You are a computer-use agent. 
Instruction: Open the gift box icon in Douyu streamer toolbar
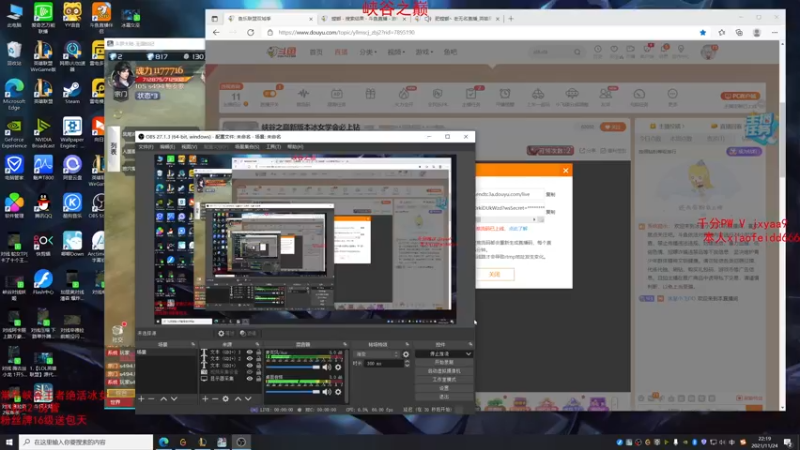[370, 96]
